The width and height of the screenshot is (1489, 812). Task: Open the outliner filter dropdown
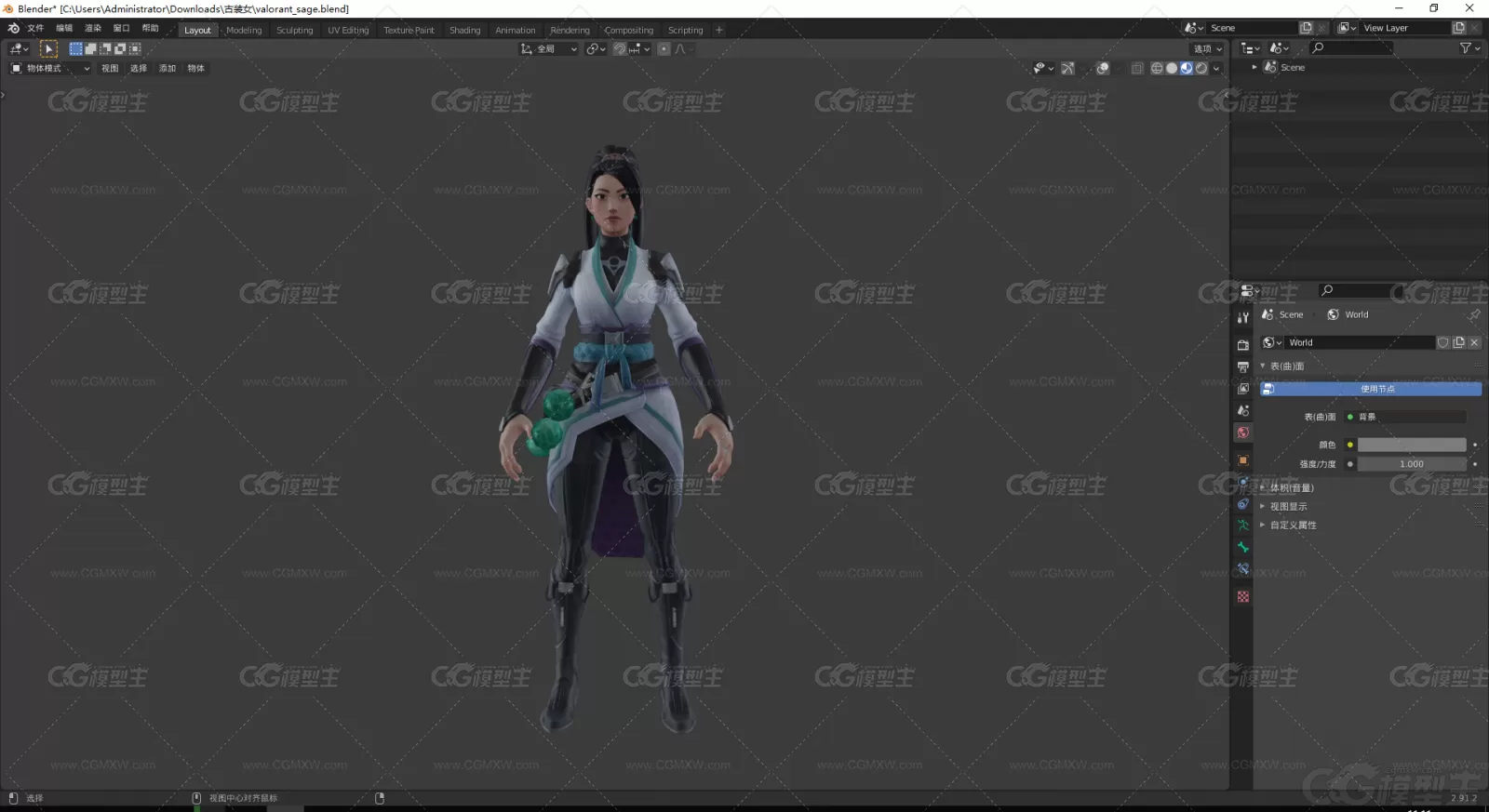(1469, 48)
